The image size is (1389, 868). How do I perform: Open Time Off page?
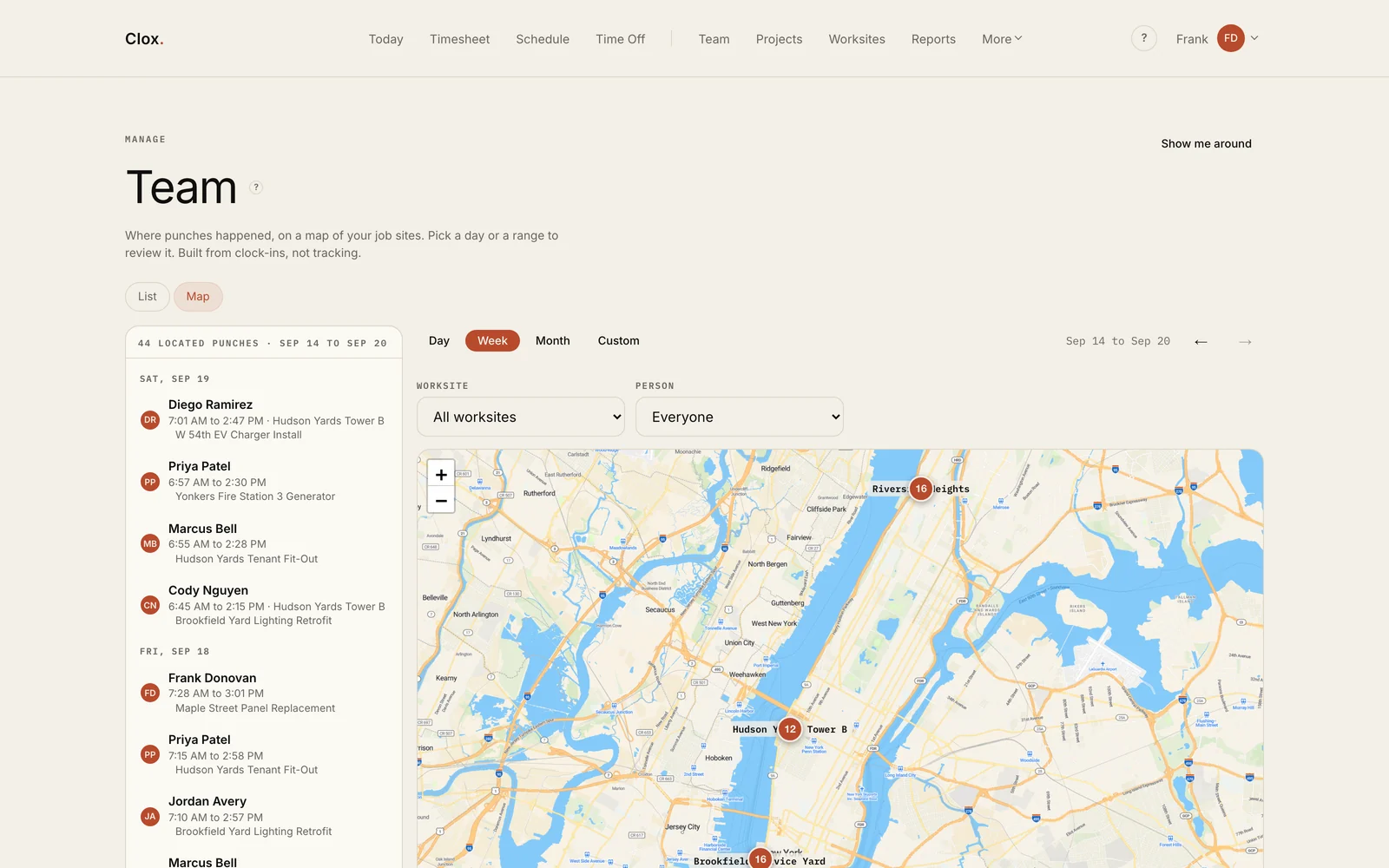[621, 39]
